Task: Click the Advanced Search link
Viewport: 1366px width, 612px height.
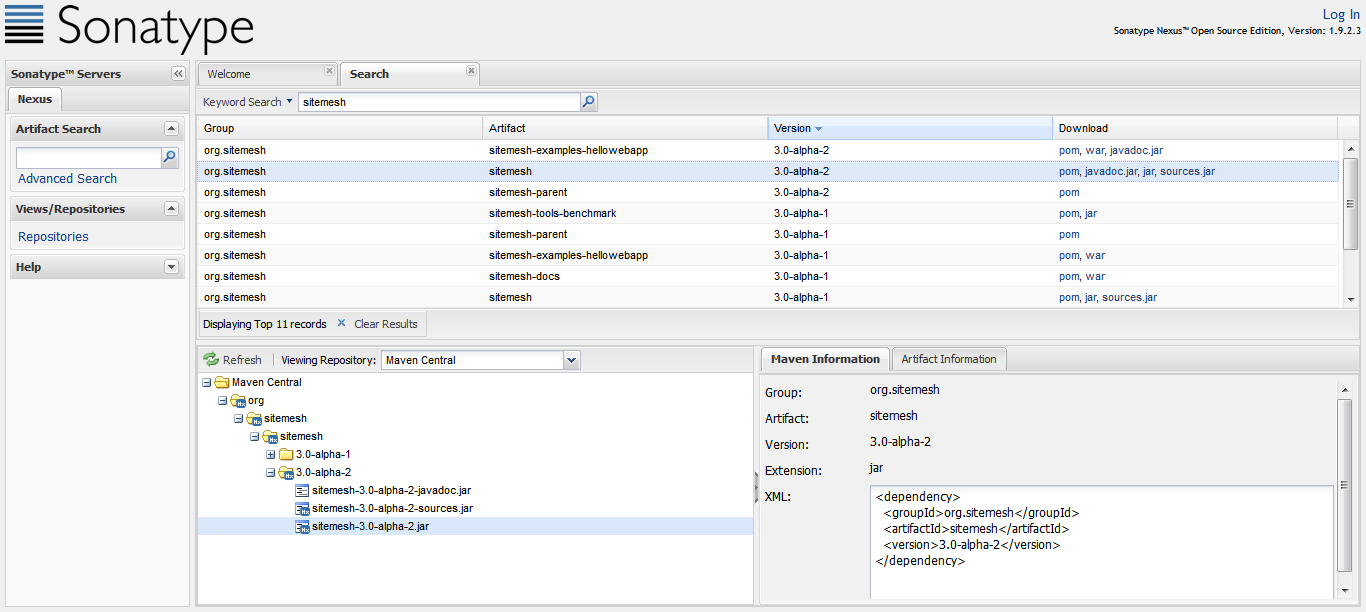Action: pos(67,179)
